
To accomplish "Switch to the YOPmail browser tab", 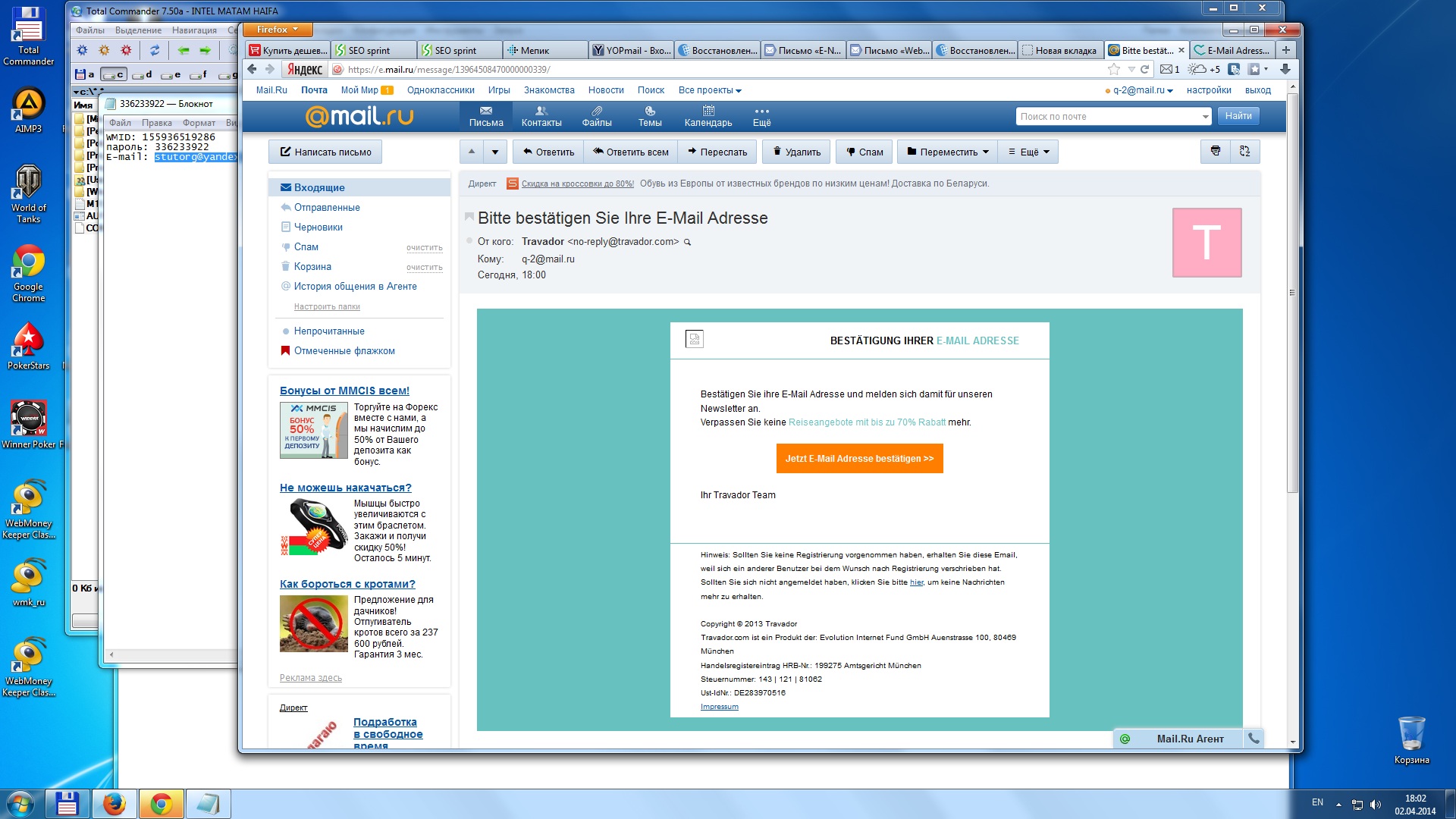I will pos(631,51).
